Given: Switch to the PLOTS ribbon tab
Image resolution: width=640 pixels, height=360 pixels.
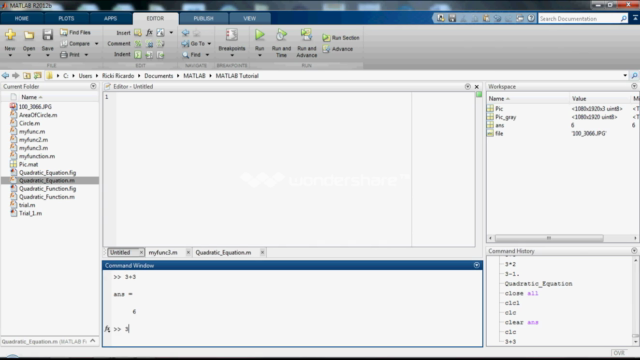Looking at the screenshot, I should 66,18.
